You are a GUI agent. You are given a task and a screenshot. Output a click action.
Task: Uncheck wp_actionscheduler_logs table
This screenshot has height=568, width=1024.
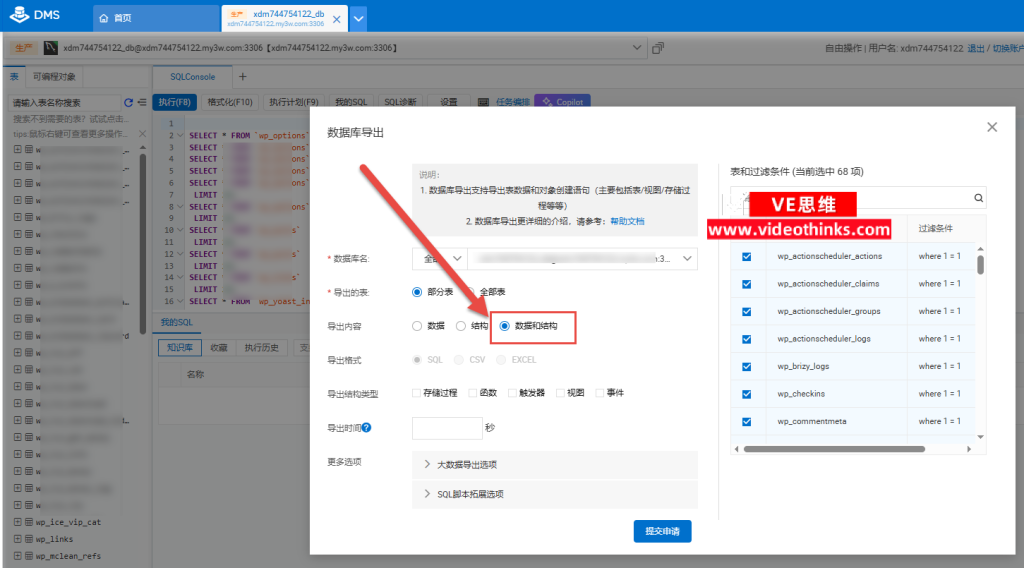746,339
